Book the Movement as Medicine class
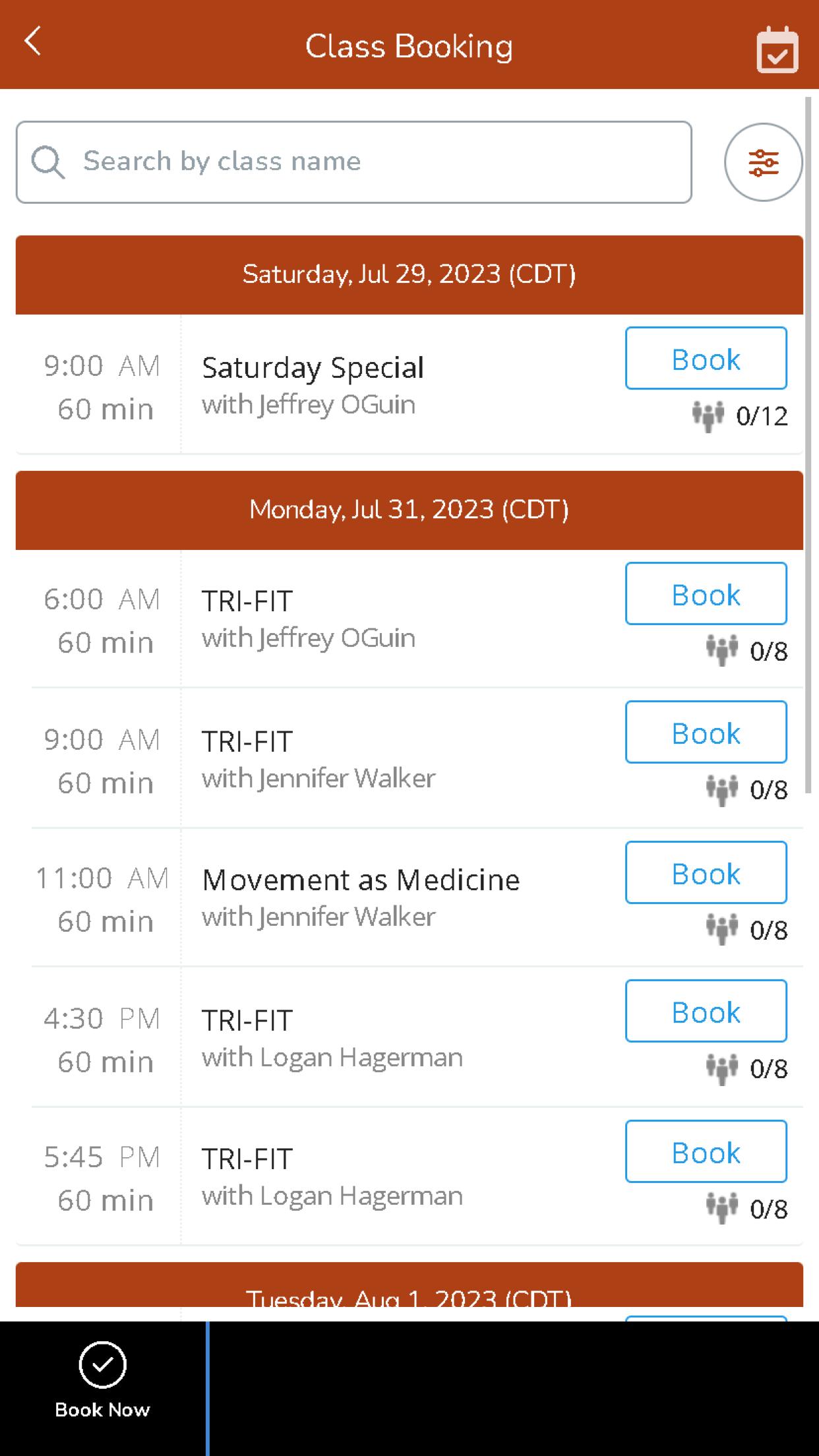This screenshot has width=819, height=1456. click(706, 872)
